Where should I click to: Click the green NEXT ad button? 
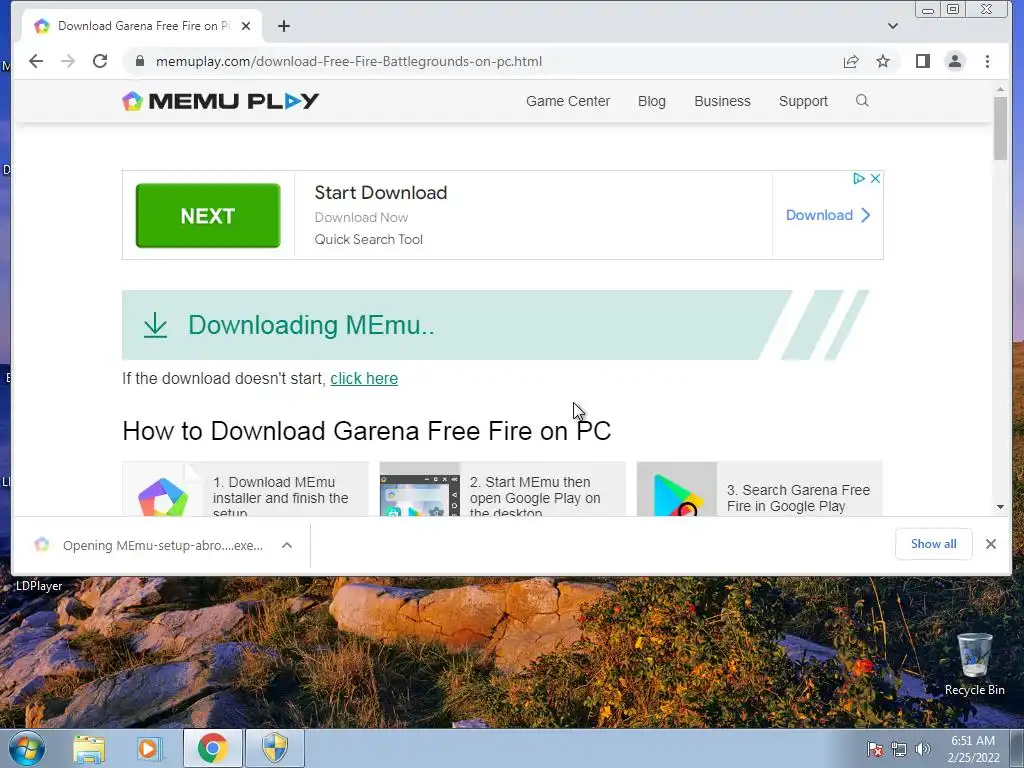coord(208,216)
